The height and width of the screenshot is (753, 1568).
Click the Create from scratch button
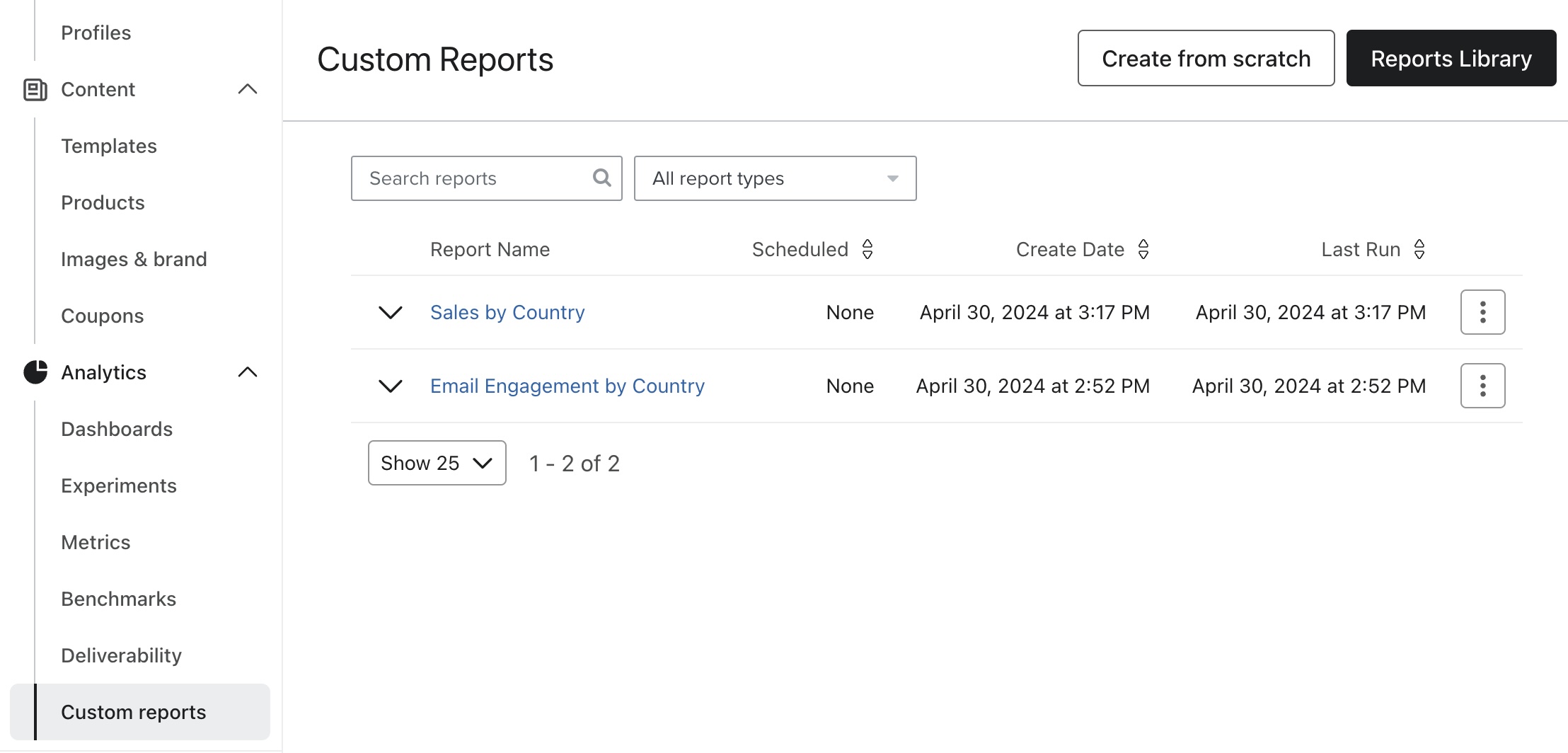(1205, 58)
